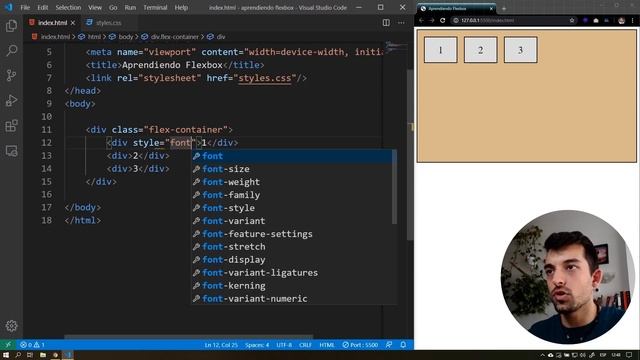Follow the styles.css link in the code
The width and height of the screenshot is (640, 360).
[x=264, y=78]
